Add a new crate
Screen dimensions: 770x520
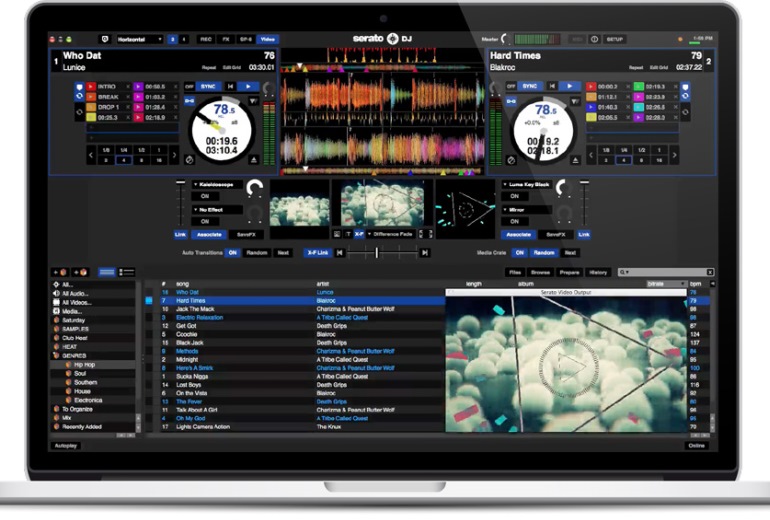[x=60, y=272]
